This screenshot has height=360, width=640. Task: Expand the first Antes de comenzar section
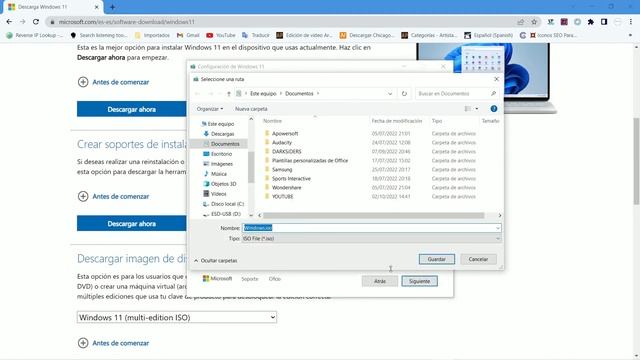pyautogui.click(x=113, y=82)
